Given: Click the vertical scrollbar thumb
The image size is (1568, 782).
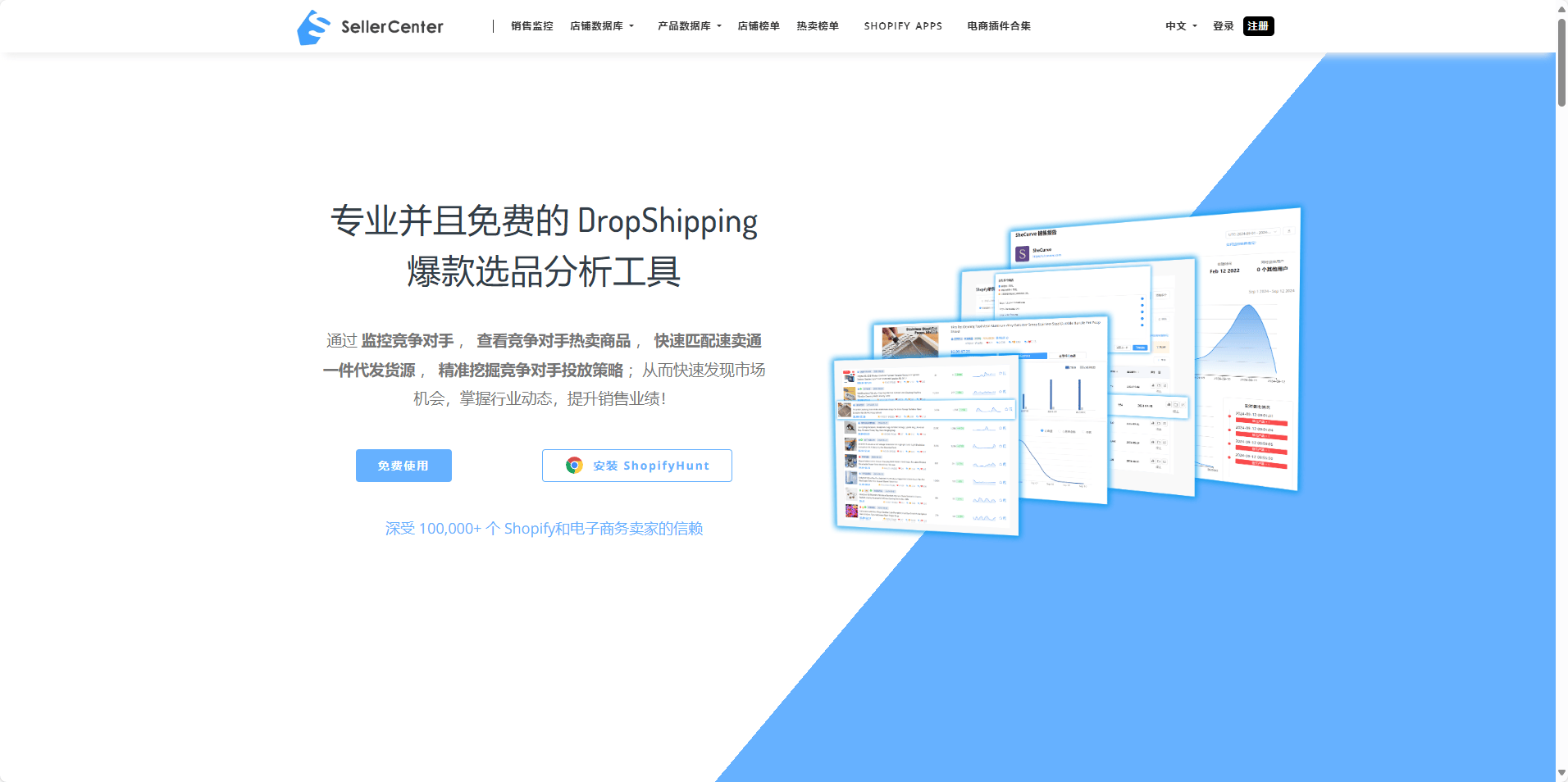Looking at the screenshot, I should pos(1561,62).
